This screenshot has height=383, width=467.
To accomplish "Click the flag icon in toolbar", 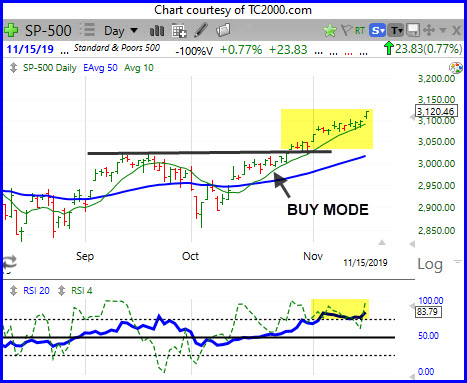I will pyautogui.click(x=347, y=30).
